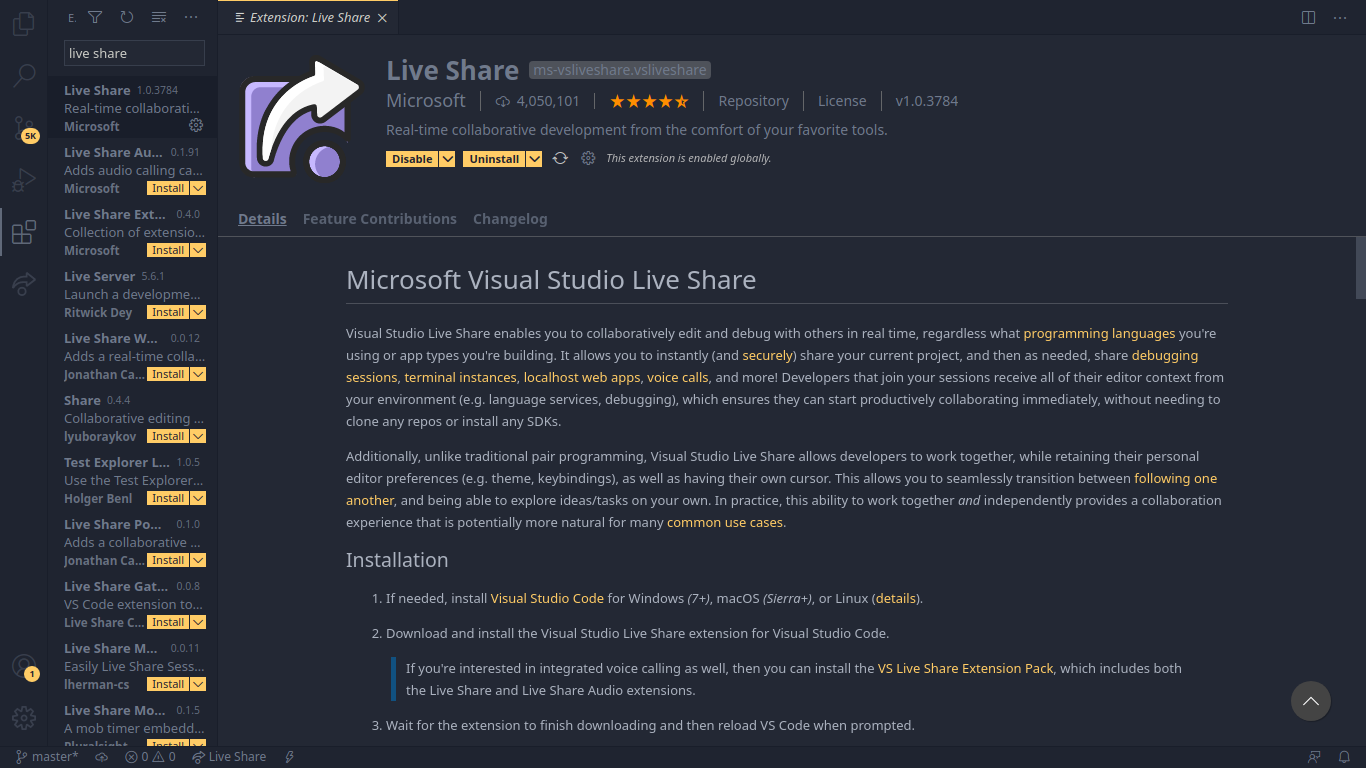Install the Live Share Gateway extension

tap(168, 622)
